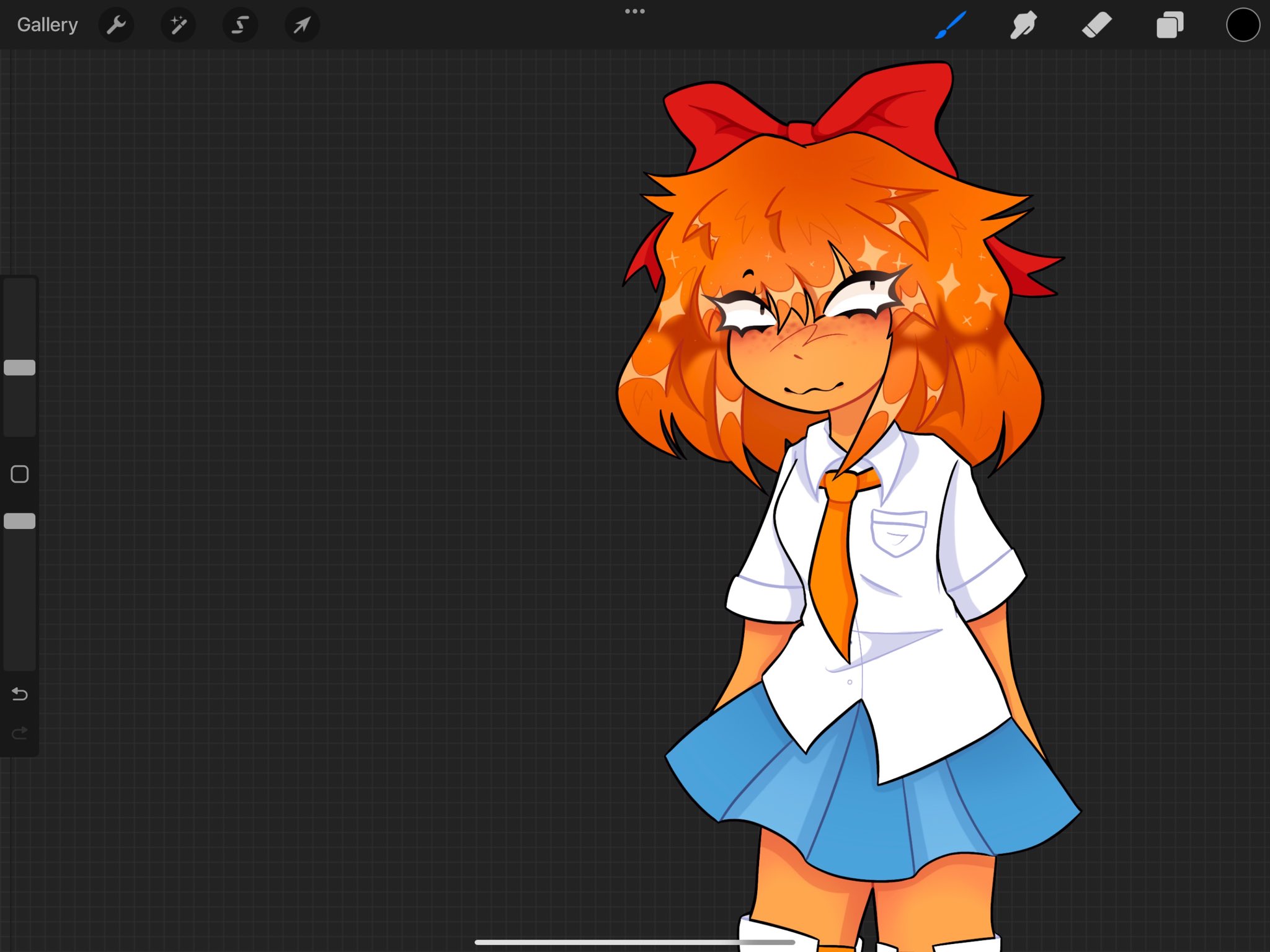The width and height of the screenshot is (1270, 952).
Task: Click the home indicator bar at bottom
Action: (634, 942)
